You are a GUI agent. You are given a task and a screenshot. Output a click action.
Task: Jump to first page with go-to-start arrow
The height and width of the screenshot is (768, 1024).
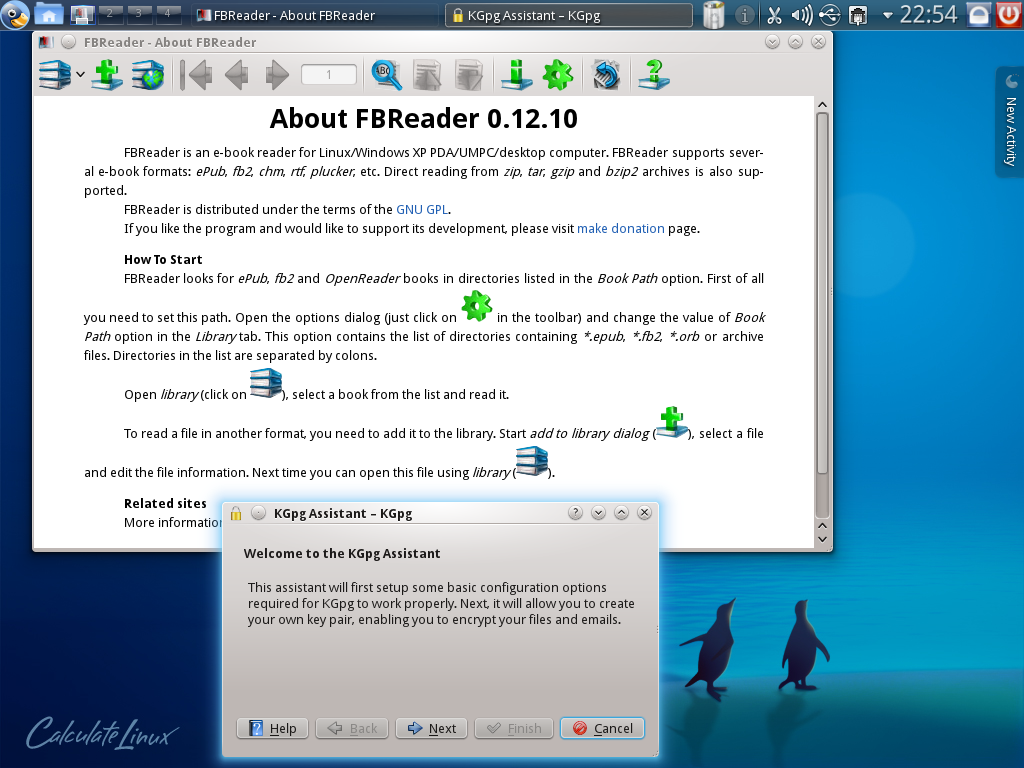196,74
